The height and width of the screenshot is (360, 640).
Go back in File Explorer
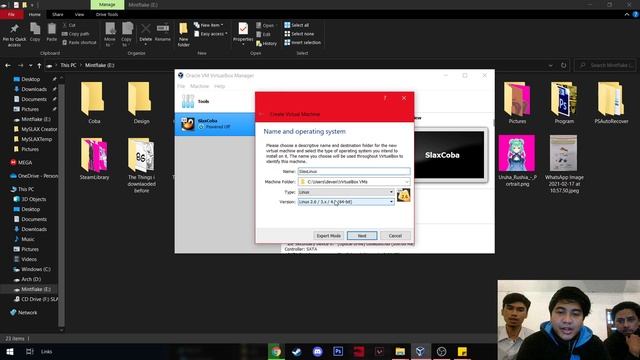8,65
